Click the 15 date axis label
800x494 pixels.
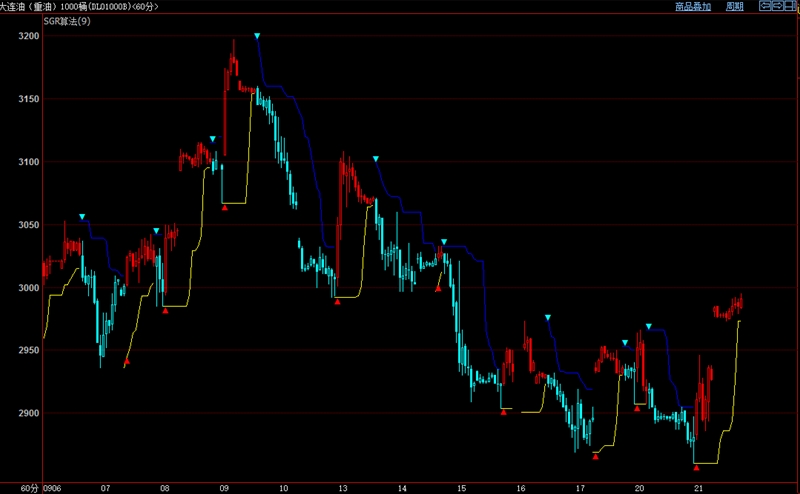[x=461, y=488]
